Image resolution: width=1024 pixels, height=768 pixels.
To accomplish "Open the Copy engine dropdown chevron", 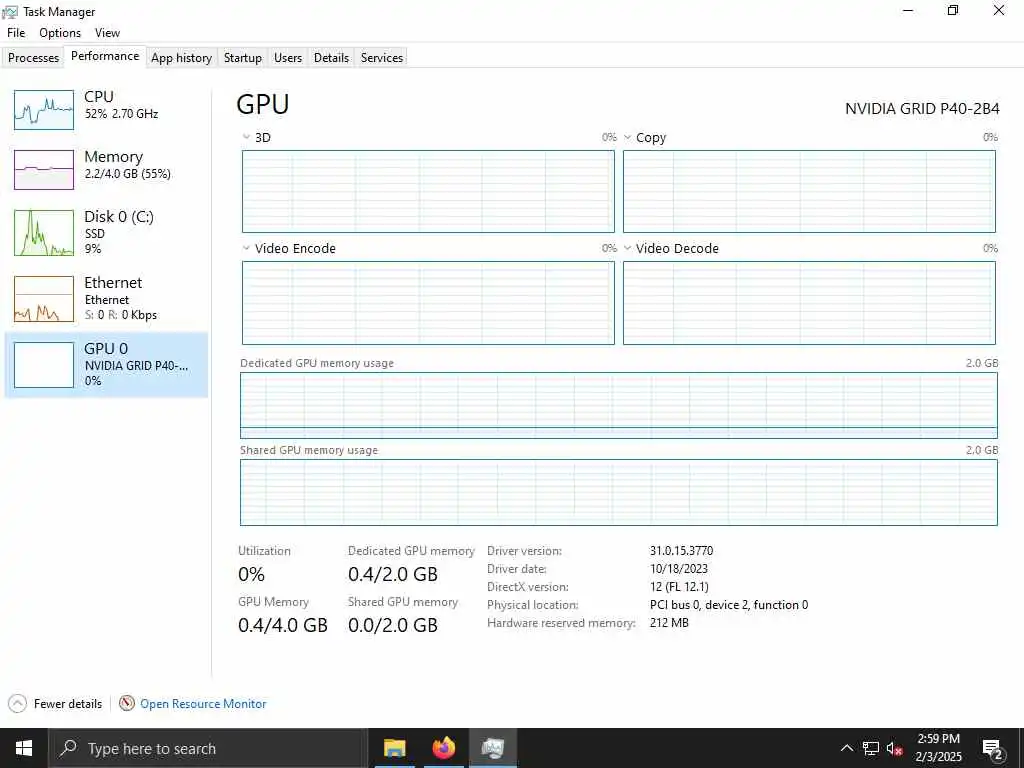I will (x=628, y=137).
